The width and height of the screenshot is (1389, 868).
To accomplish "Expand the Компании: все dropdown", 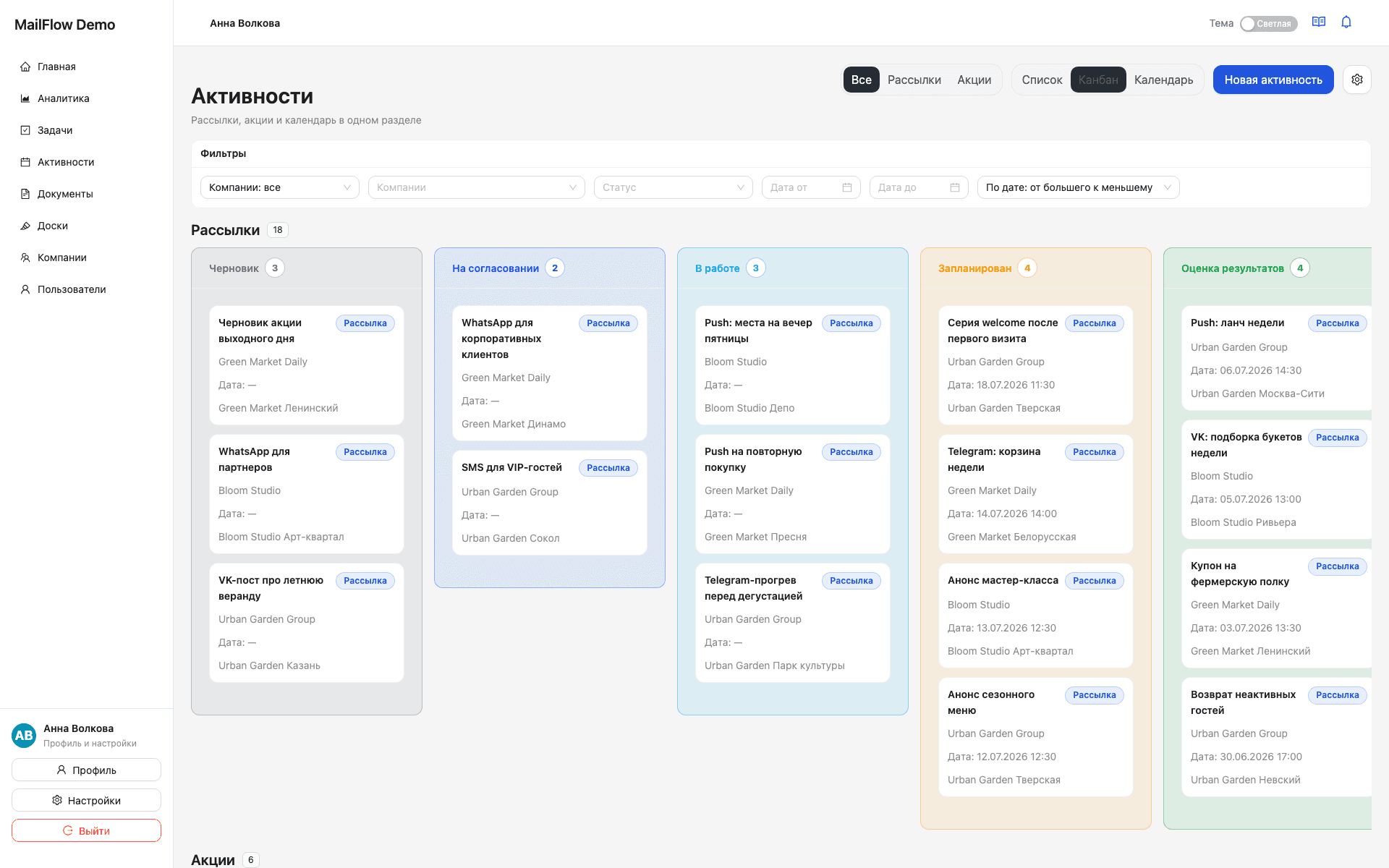I will pos(280,187).
